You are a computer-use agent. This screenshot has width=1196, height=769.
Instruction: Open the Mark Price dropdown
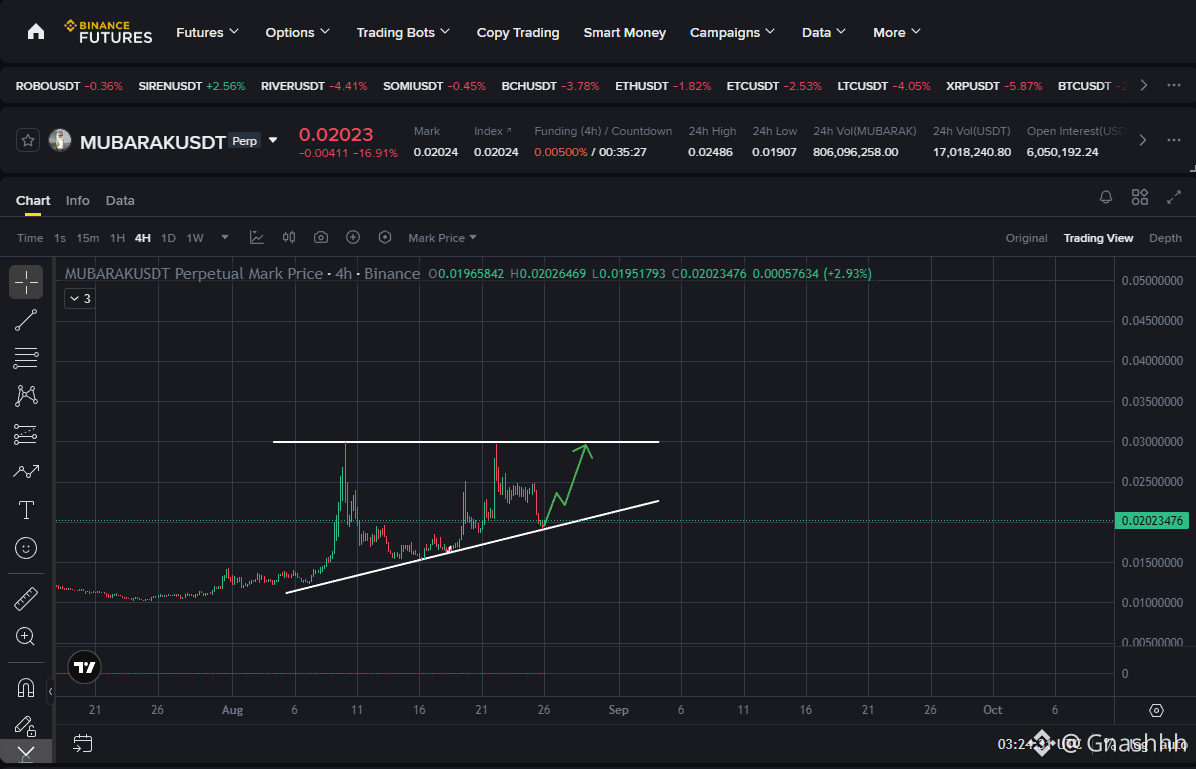tap(442, 238)
